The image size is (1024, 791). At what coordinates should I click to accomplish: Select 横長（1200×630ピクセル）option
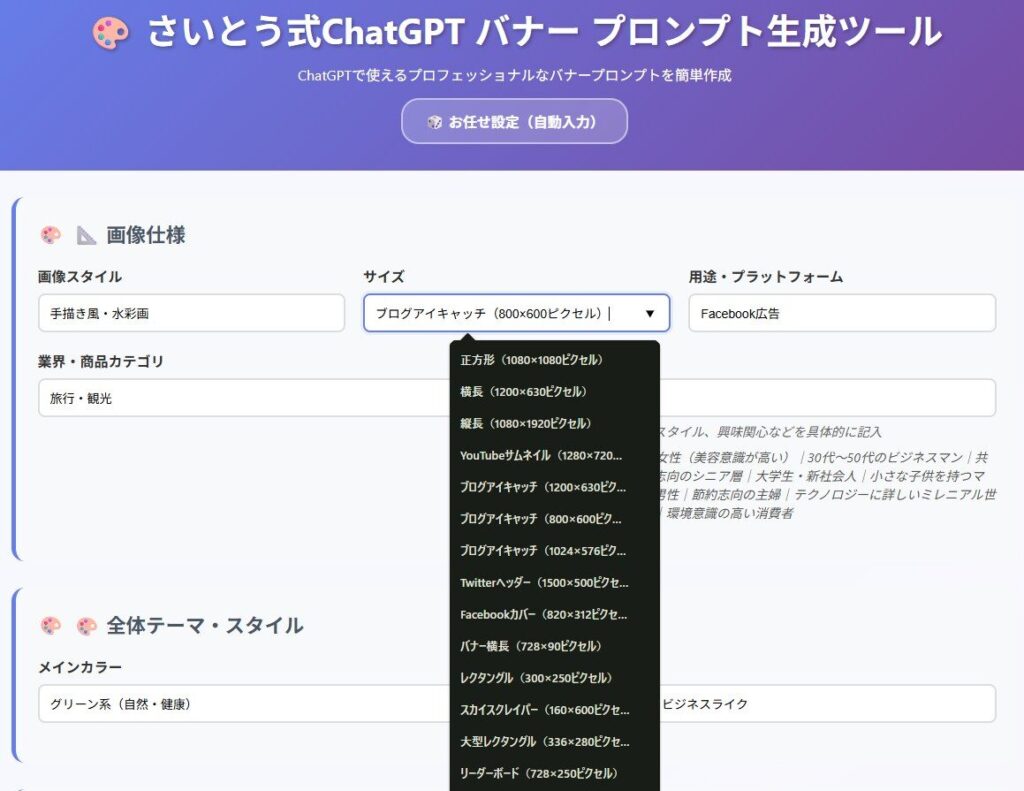pyautogui.click(x=554, y=392)
